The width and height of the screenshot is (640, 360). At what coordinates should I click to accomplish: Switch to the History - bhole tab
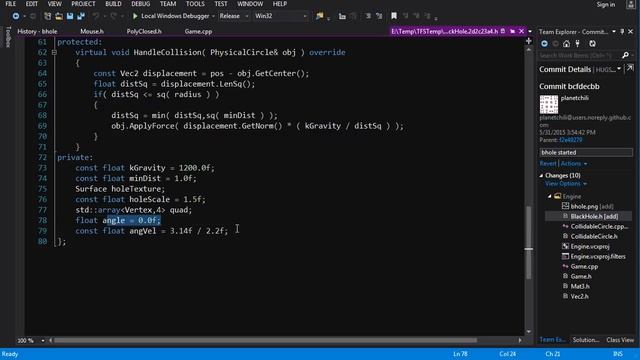coord(37,31)
